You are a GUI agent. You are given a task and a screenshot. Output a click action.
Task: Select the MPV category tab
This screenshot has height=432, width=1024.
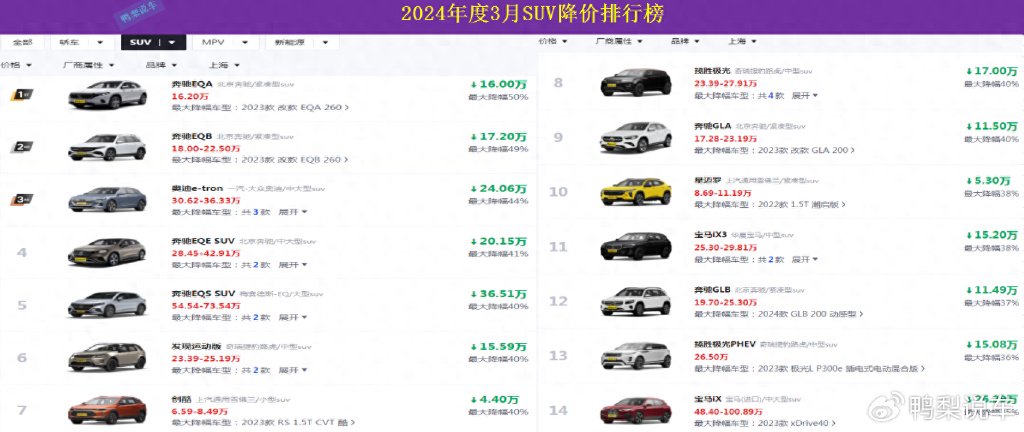click(225, 42)
